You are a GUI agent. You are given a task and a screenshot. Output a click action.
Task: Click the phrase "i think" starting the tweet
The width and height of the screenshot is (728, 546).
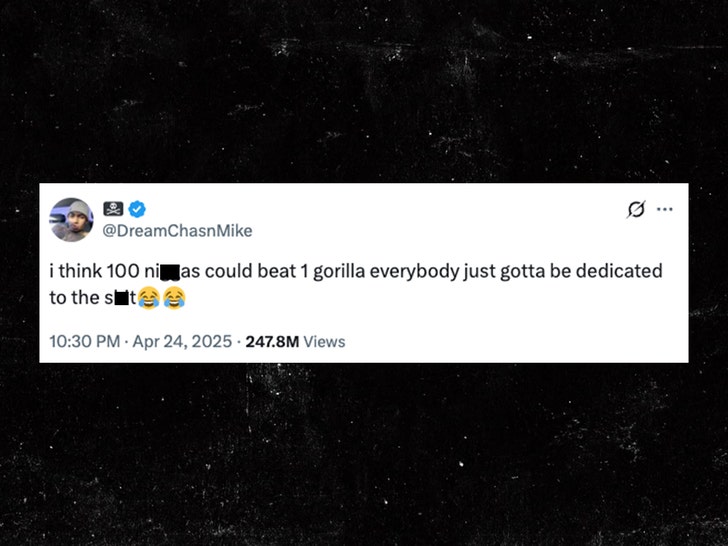(x=75, y=271)
